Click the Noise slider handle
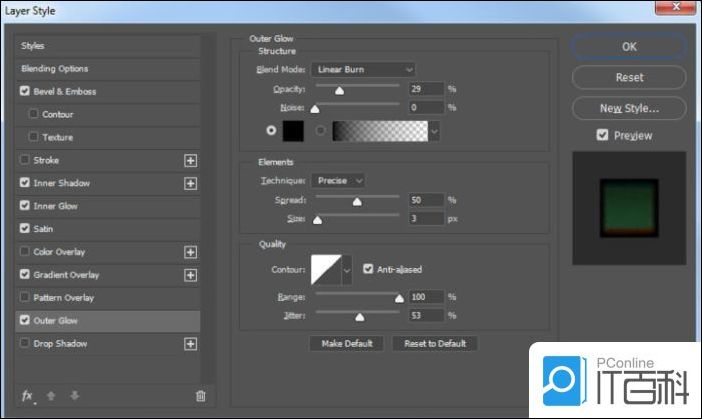This screenshot has width=702, height=419. (315, 109)
